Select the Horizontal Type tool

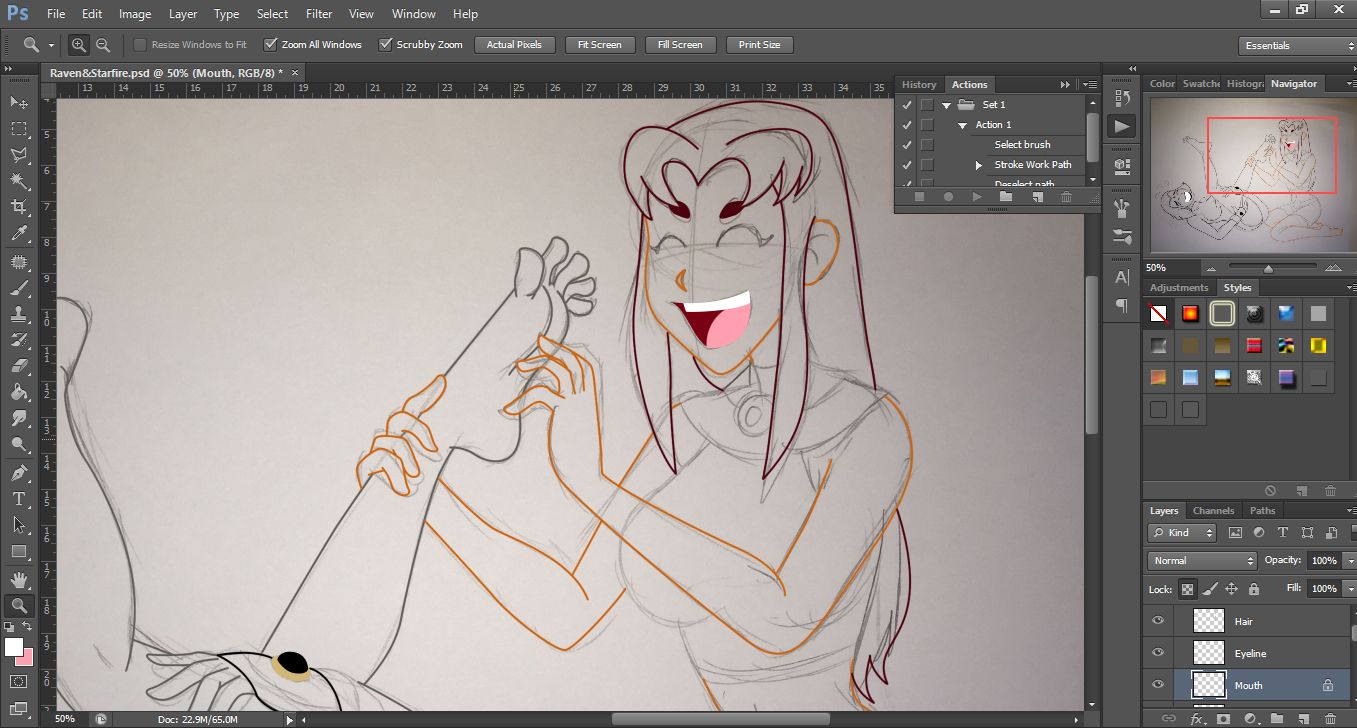19,499
